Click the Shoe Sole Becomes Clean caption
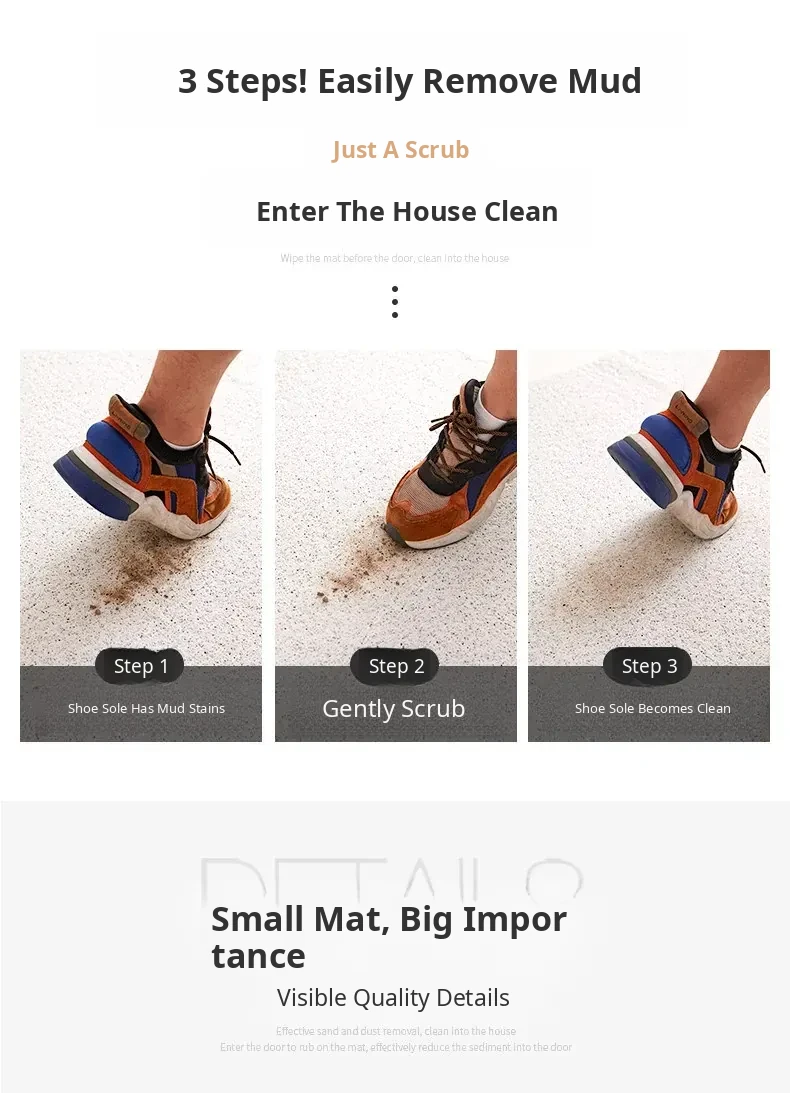790x1093 pixels. 653,708
